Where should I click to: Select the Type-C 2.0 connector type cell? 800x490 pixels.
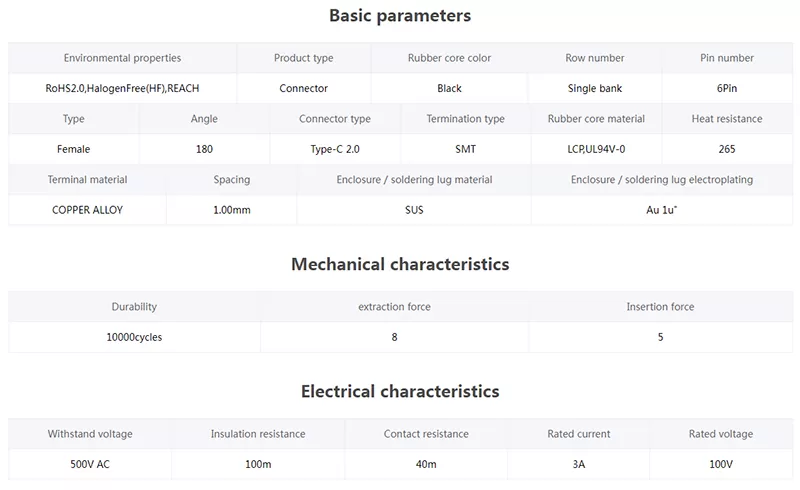[335, 149]
